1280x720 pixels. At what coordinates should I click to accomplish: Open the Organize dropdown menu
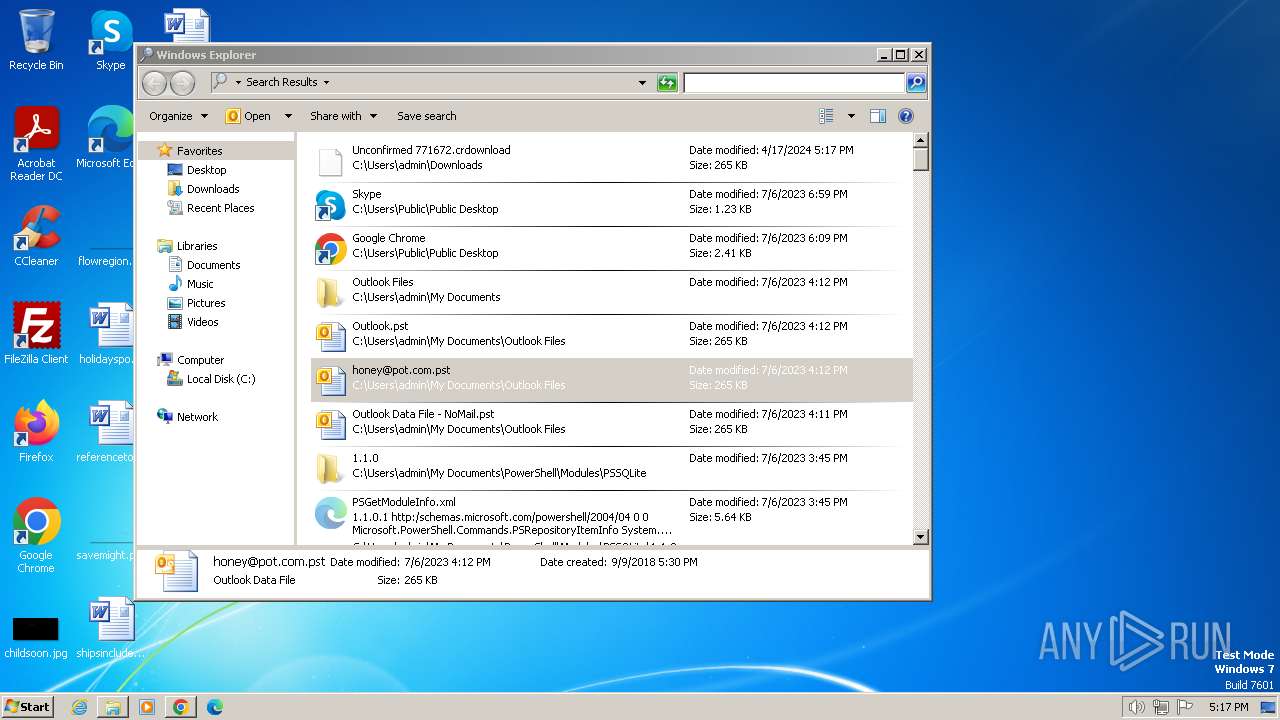pyautogui.click(x=178, y=116)
